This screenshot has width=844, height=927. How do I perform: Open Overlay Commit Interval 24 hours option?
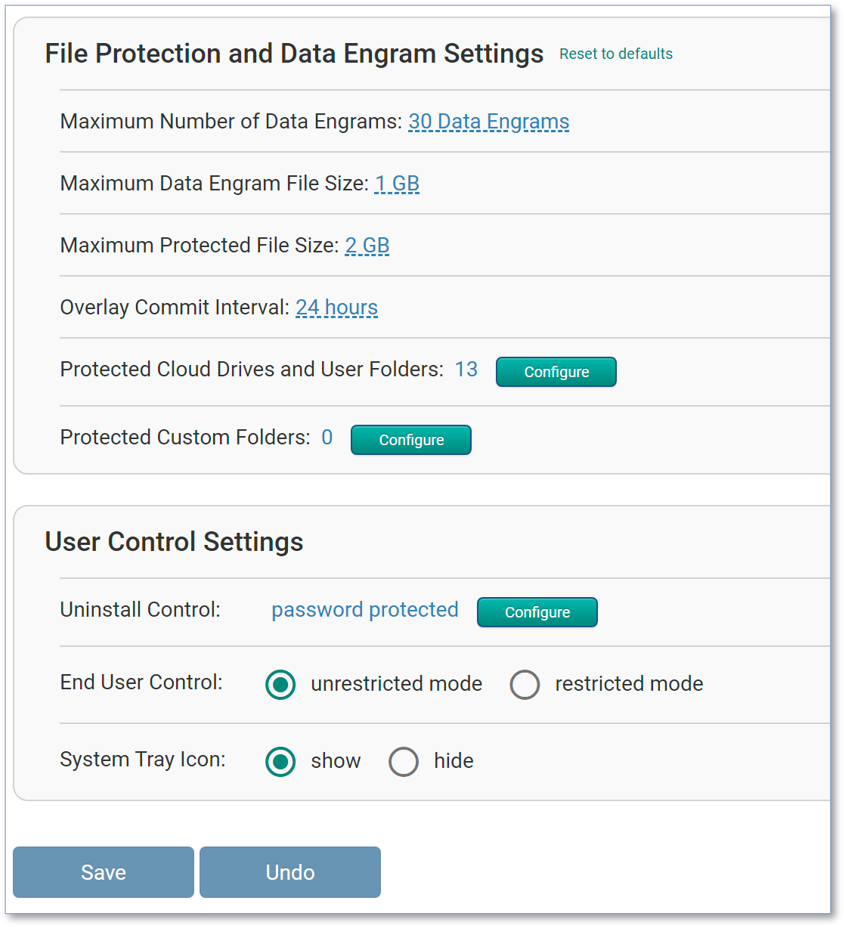337,307
